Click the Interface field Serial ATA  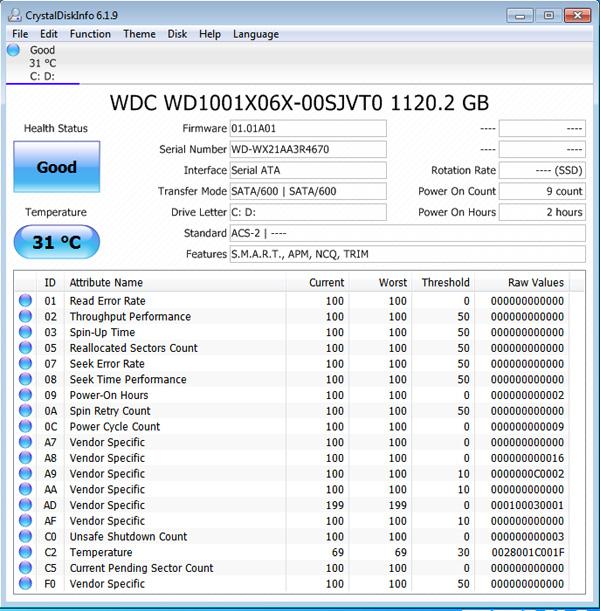308,170
